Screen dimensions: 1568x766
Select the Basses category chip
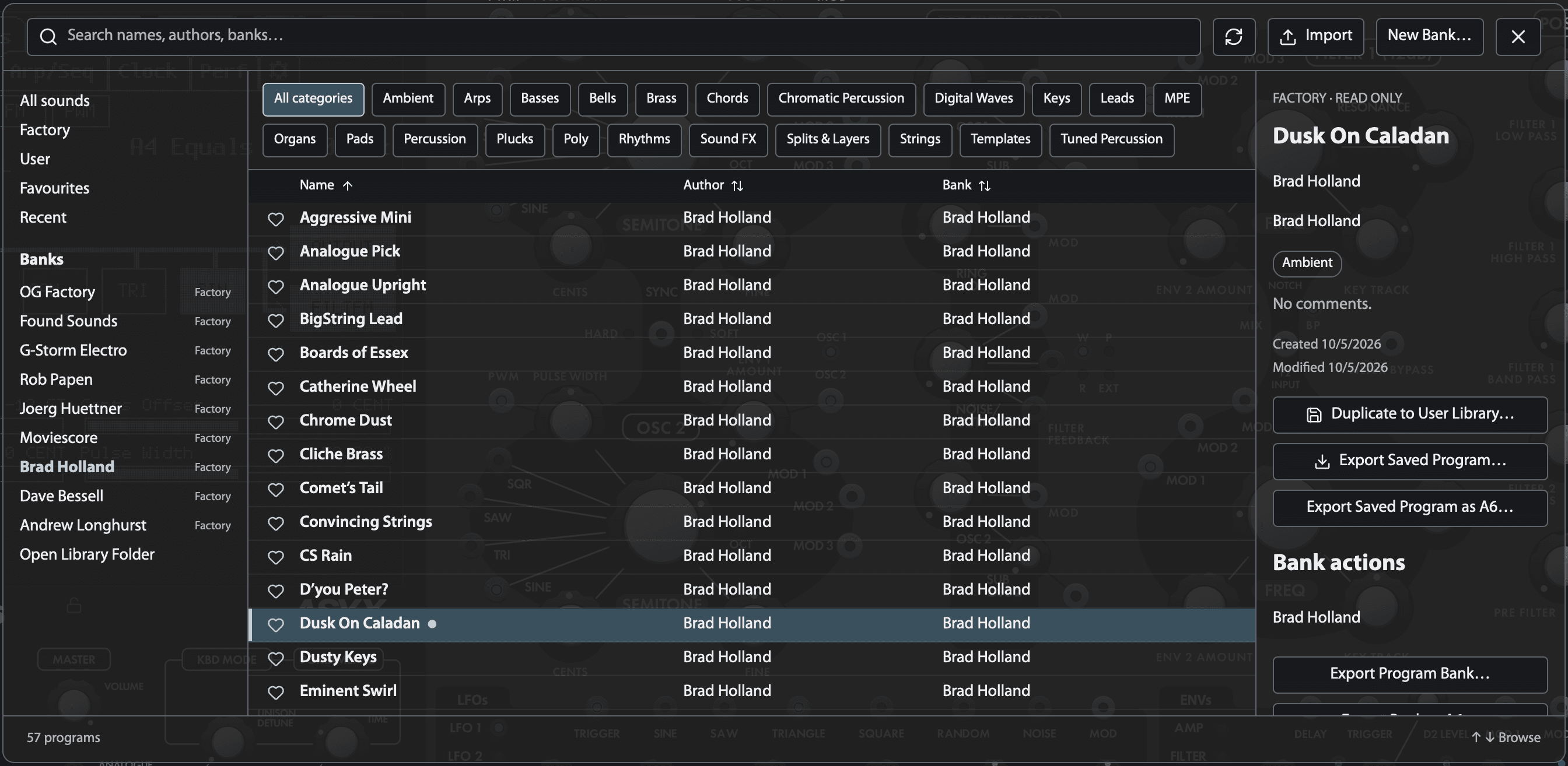(x=540, y=99)
